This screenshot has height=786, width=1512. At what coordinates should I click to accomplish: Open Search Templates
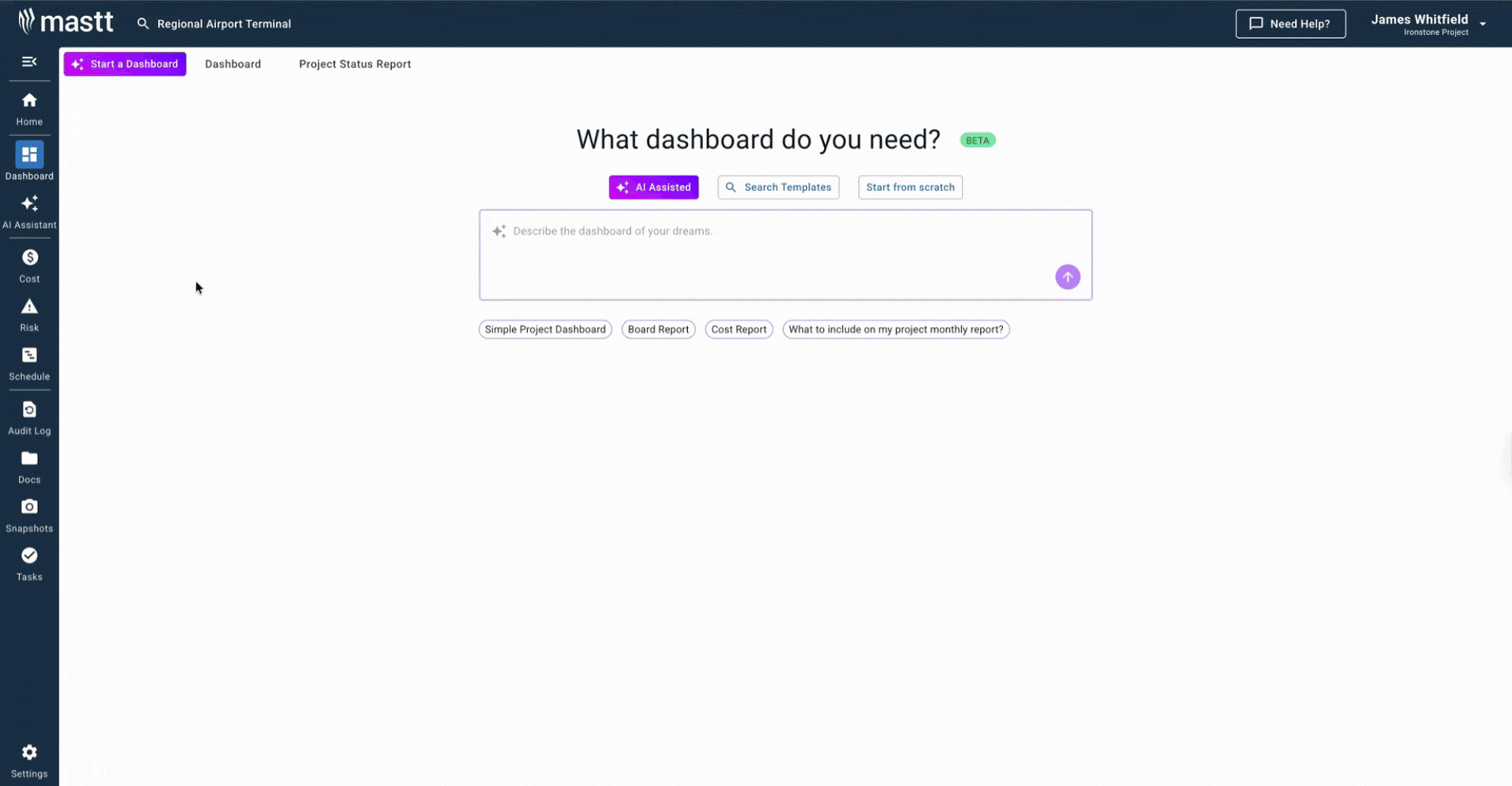pyautogui.click(x=777, y=187)
